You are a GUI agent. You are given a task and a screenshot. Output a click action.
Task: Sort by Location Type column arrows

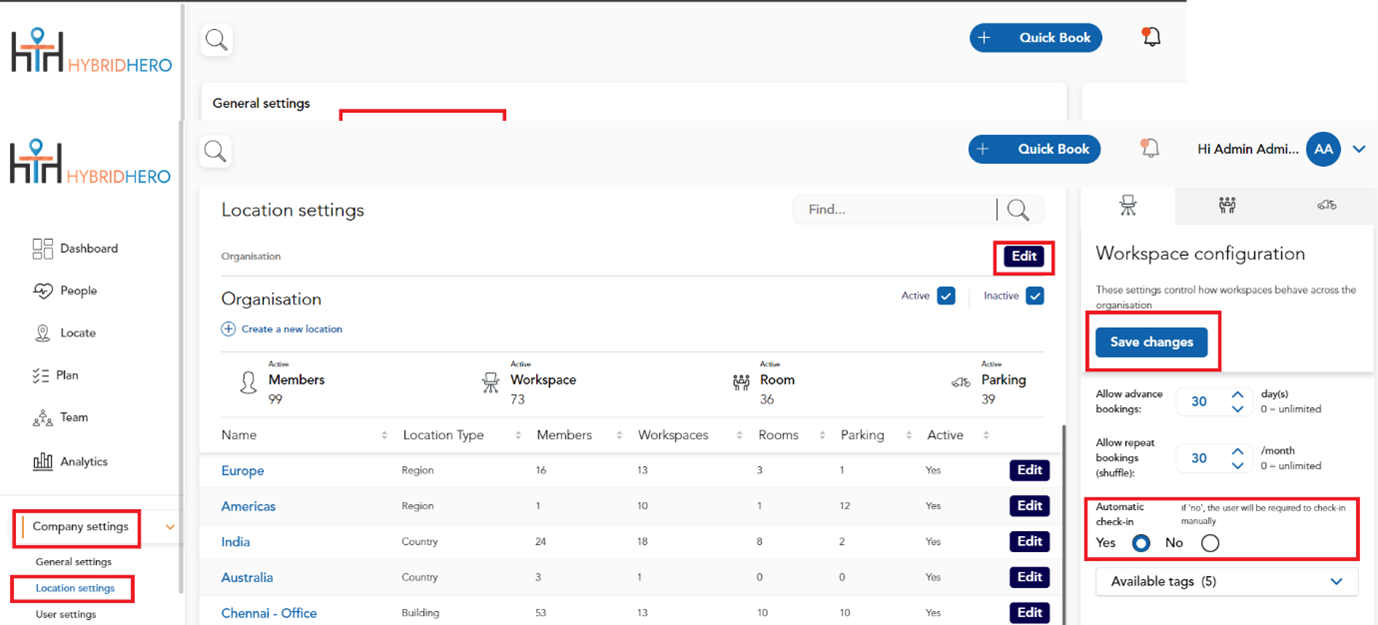tap(518, 436)
